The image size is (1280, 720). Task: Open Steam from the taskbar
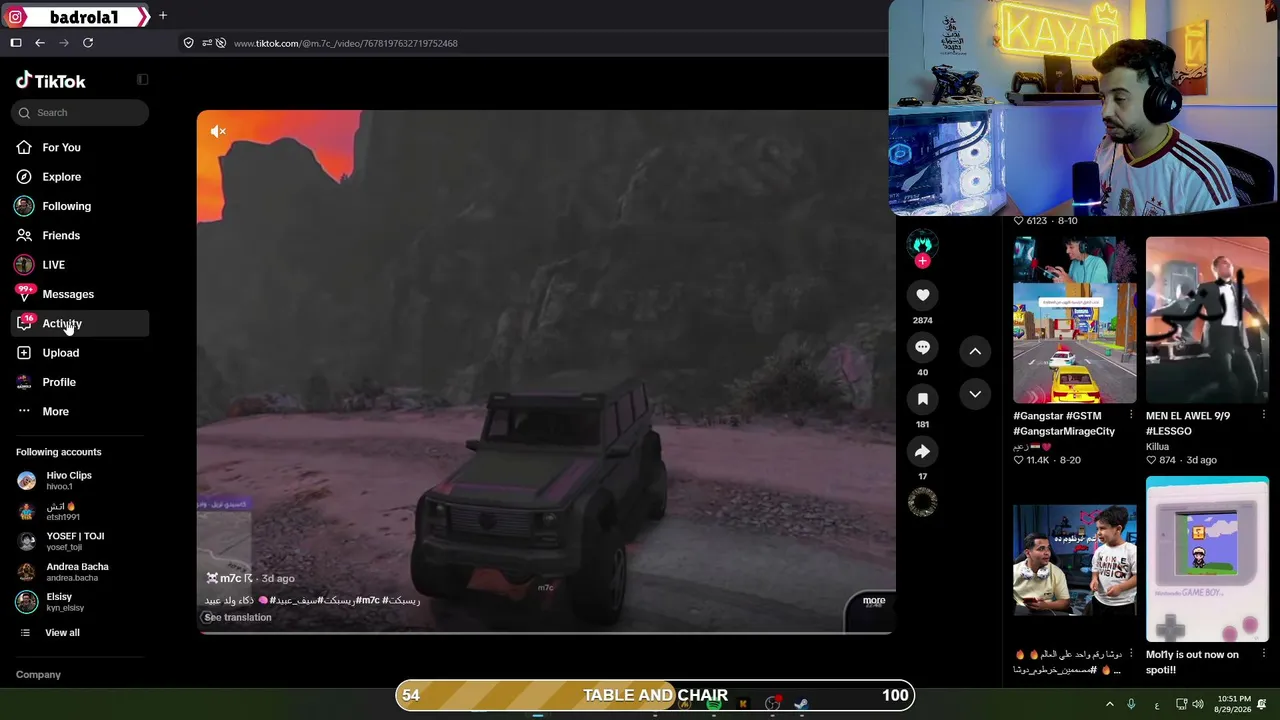tap(801, 704)
